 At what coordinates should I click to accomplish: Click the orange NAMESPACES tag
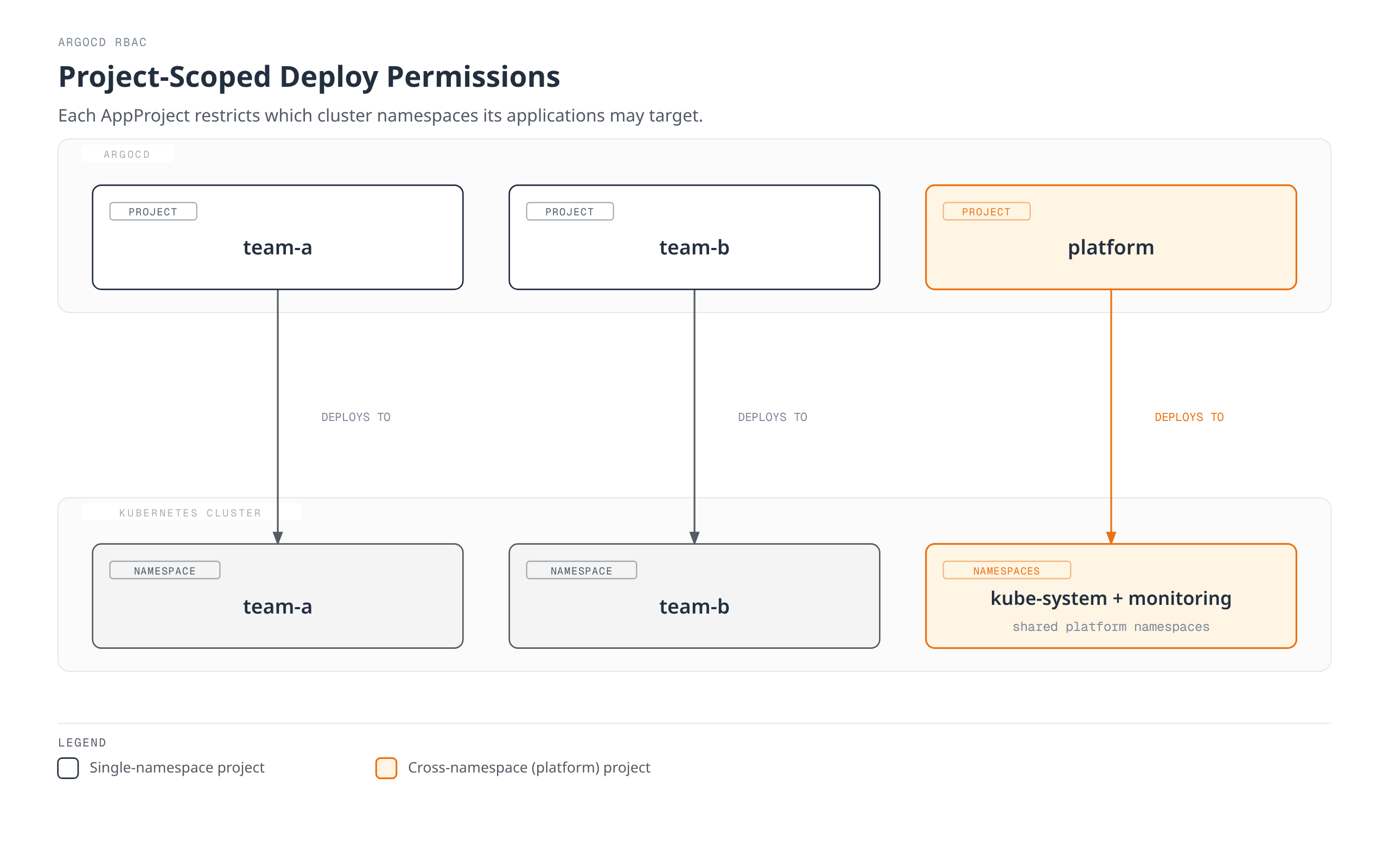pyautogui.click(x=1006, y=570)
